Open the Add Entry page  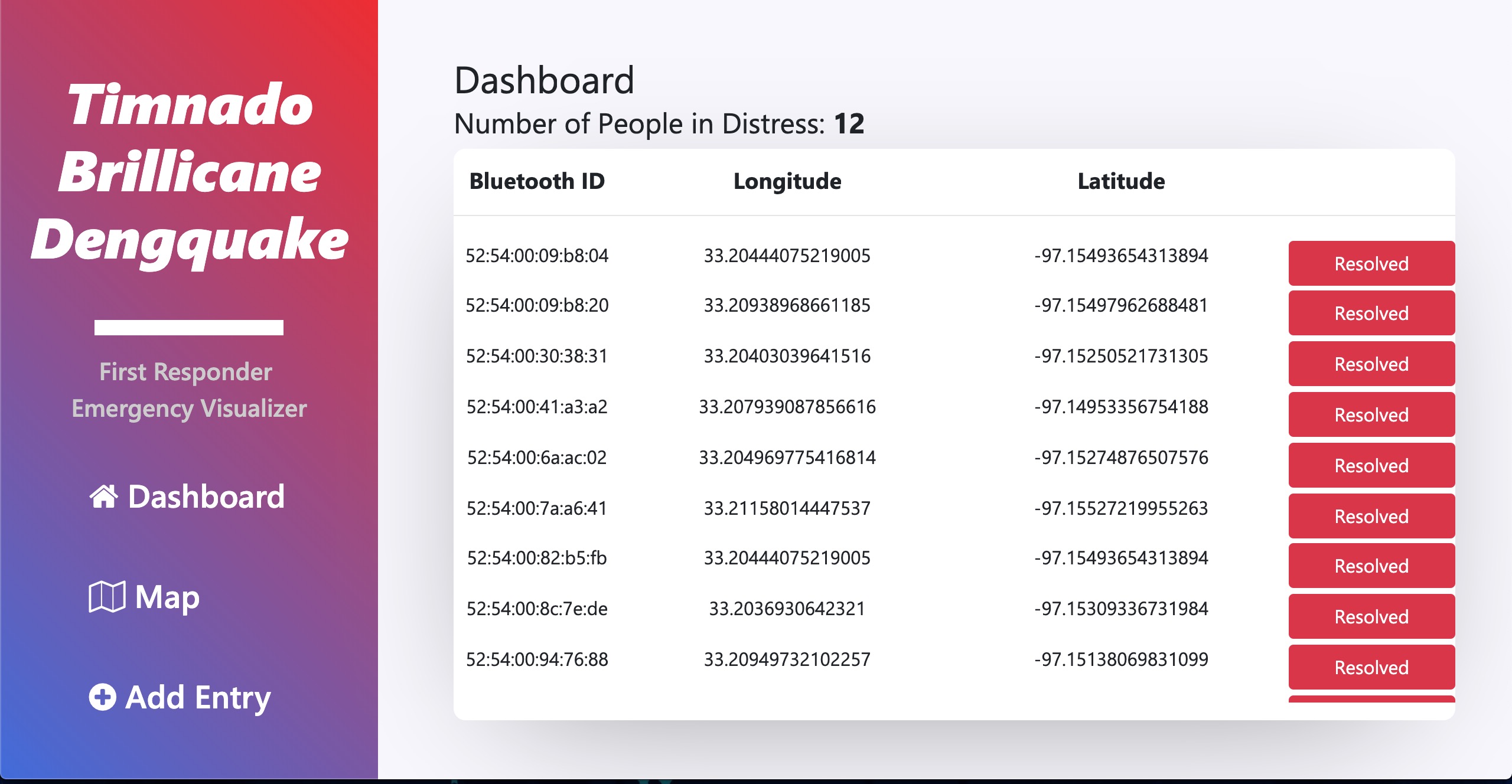(x=198, y=697)
